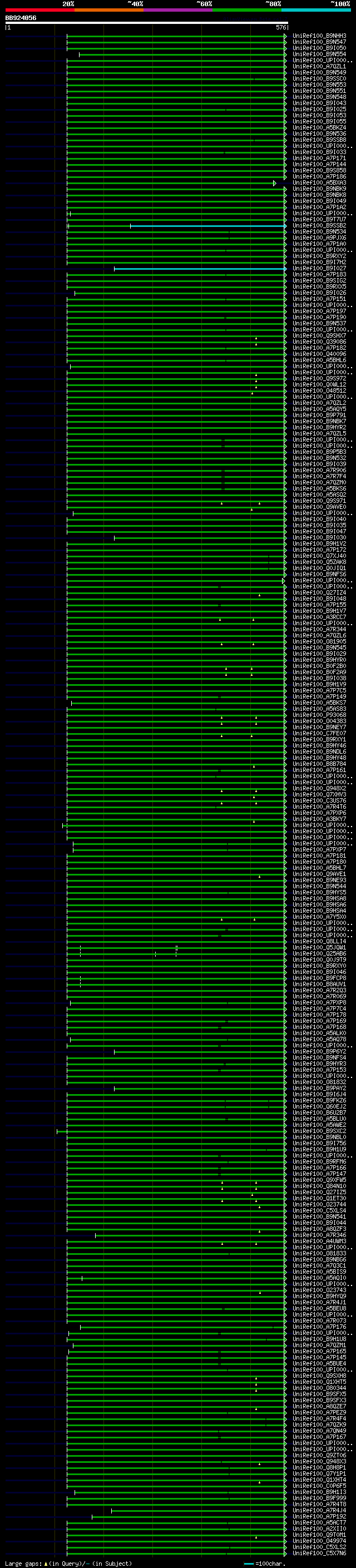356x1568 pixels.
Task: Select hit UniRef100_A5AQY5
Action: point(319,409)
